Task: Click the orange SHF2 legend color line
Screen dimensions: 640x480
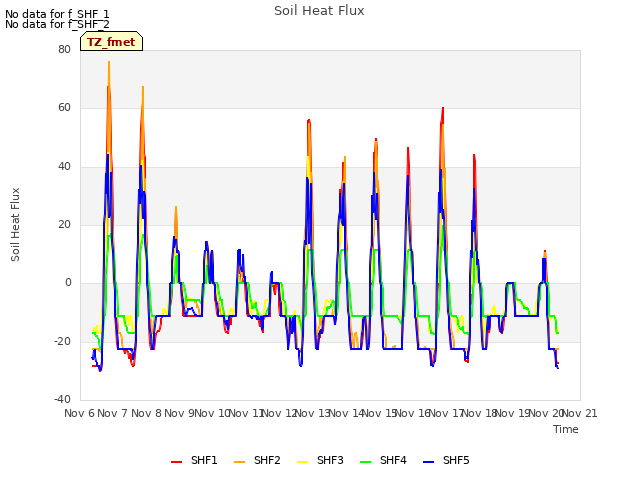Action: [x=240, y=462]
